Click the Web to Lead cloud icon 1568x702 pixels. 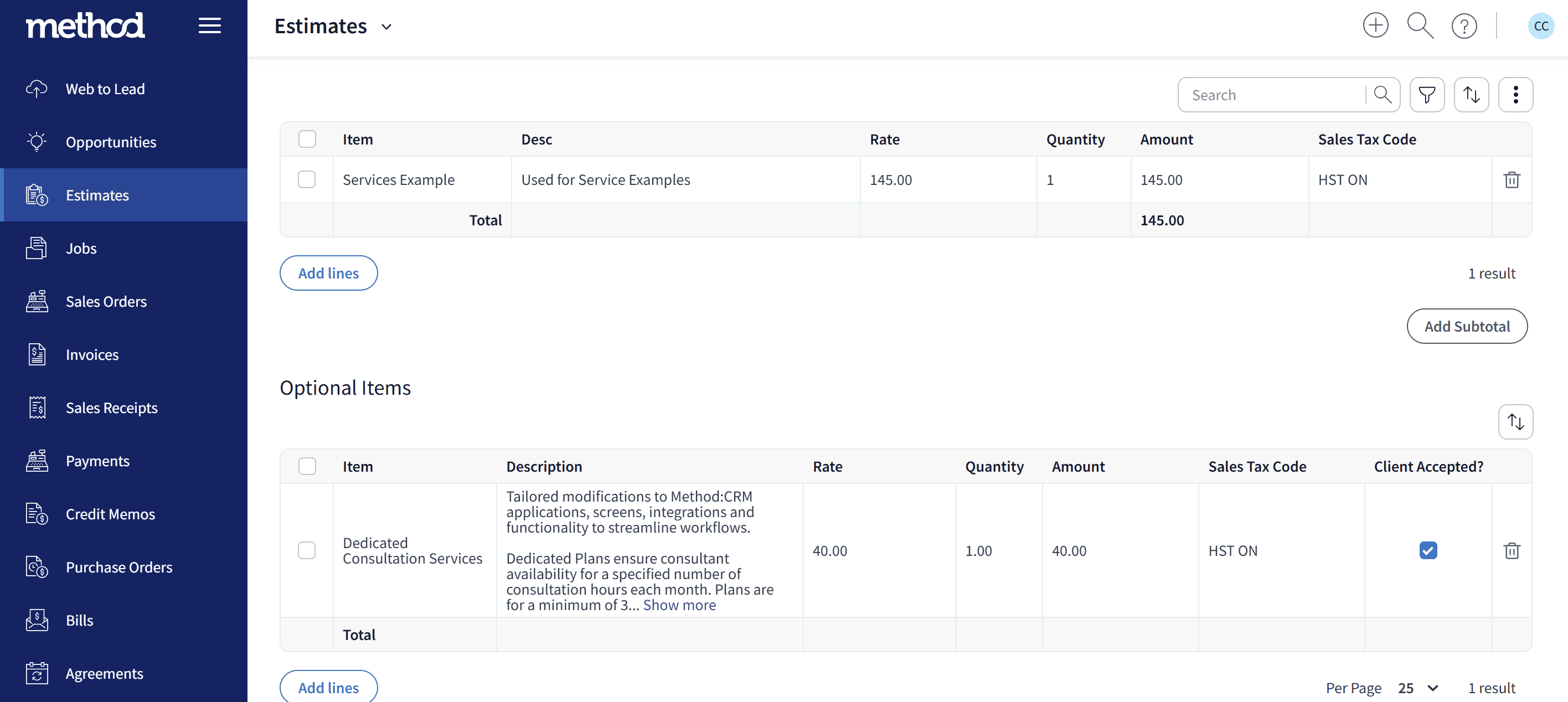point(37,89)
